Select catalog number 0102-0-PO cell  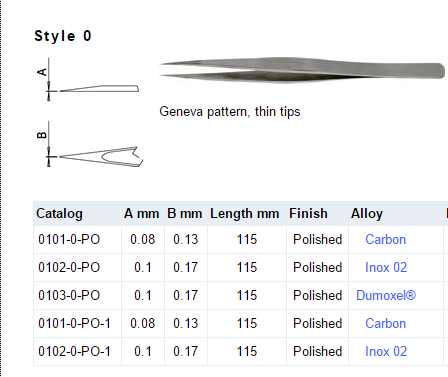click(x=77, y=268)
